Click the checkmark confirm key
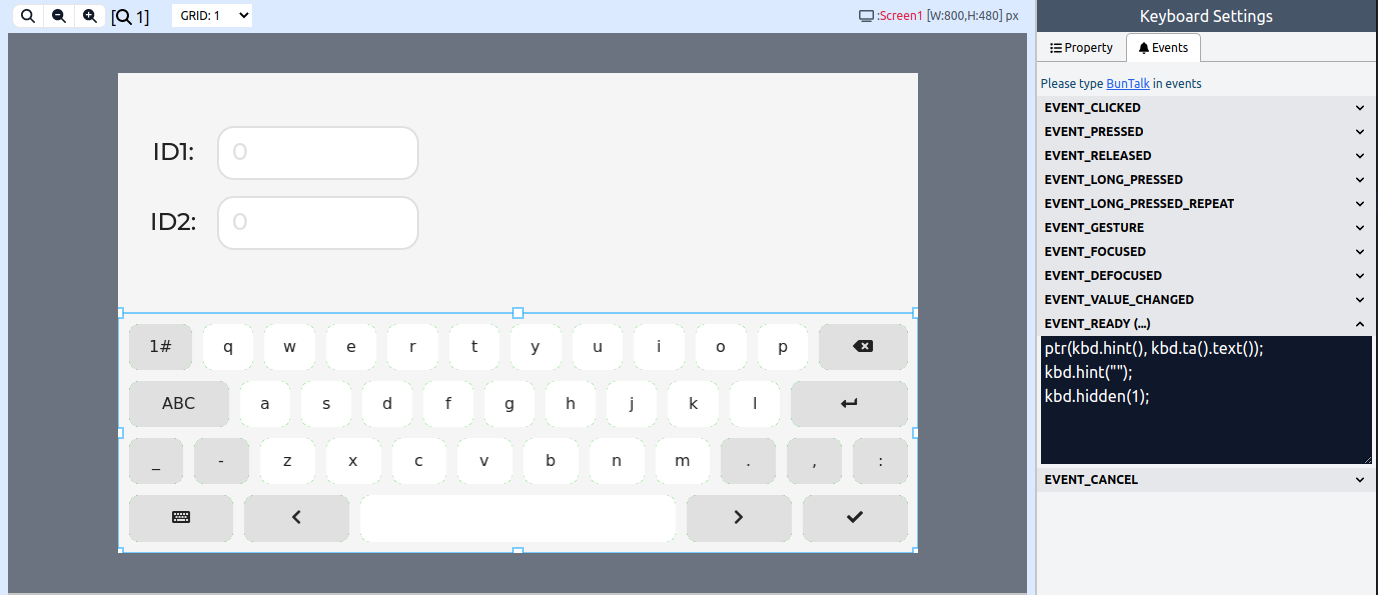This screenshot has width=1378, height=595. pos(855,518)
